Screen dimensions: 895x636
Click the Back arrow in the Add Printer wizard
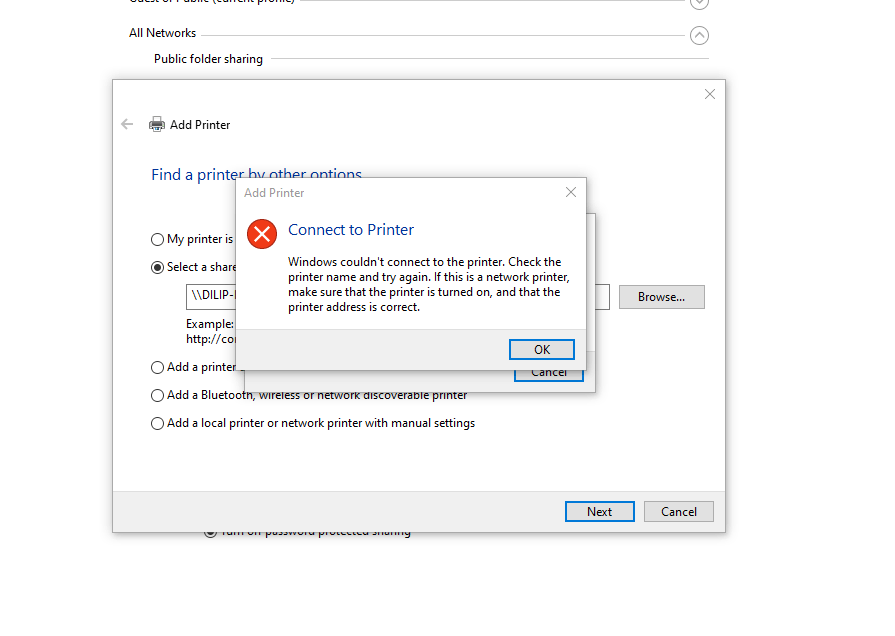coord(127,124)
